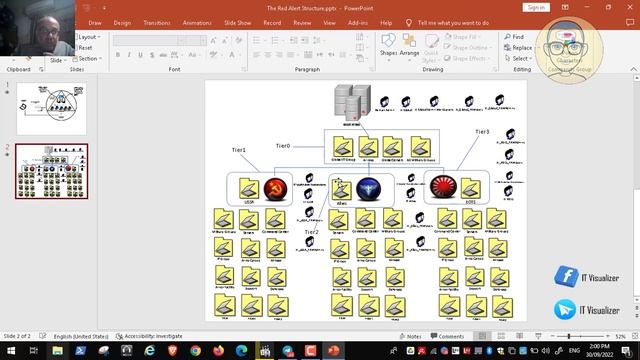Start Slide Show from status bar icon

(x=538, y=336)
